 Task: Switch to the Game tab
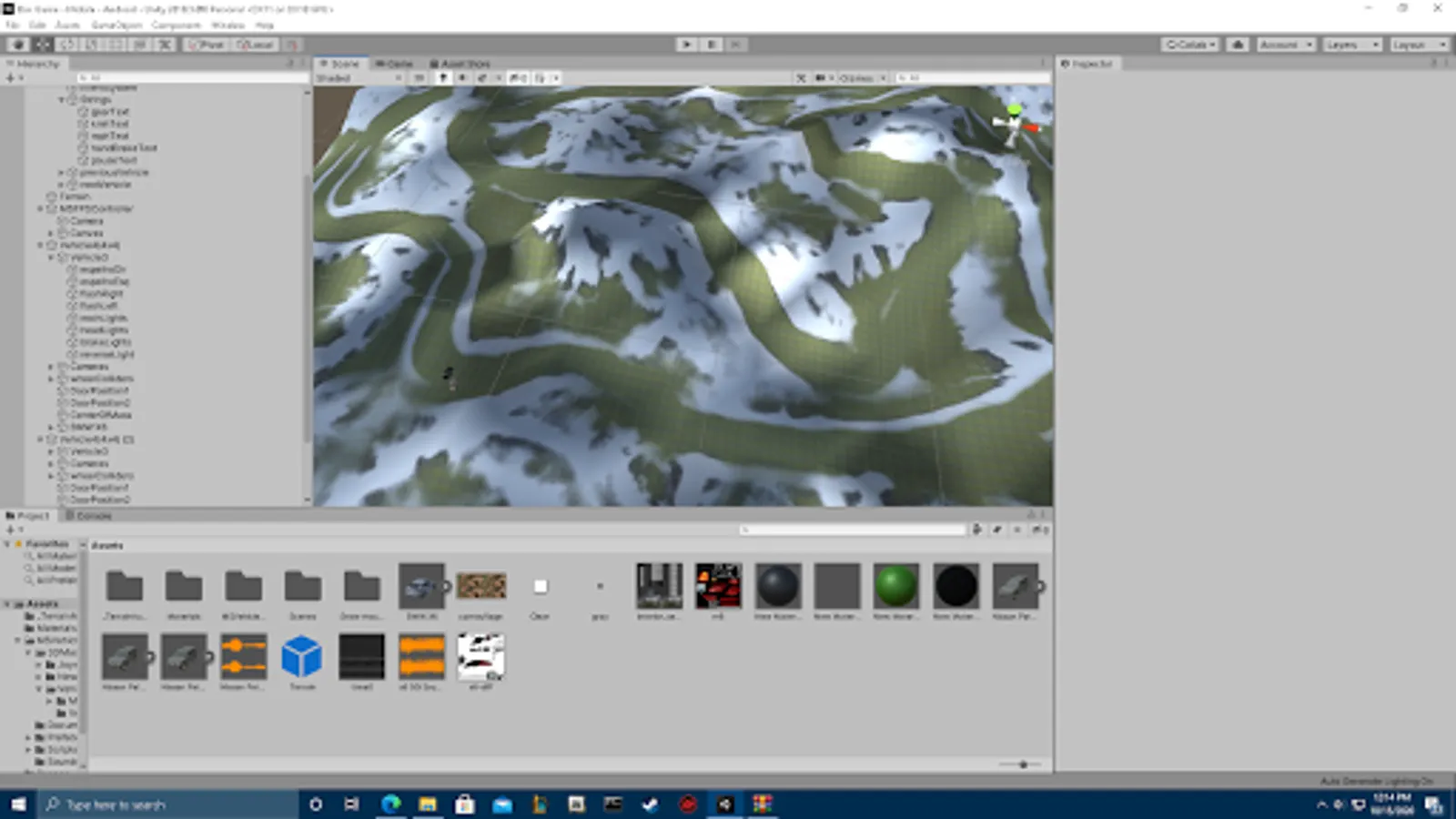(x=394, y=64)
